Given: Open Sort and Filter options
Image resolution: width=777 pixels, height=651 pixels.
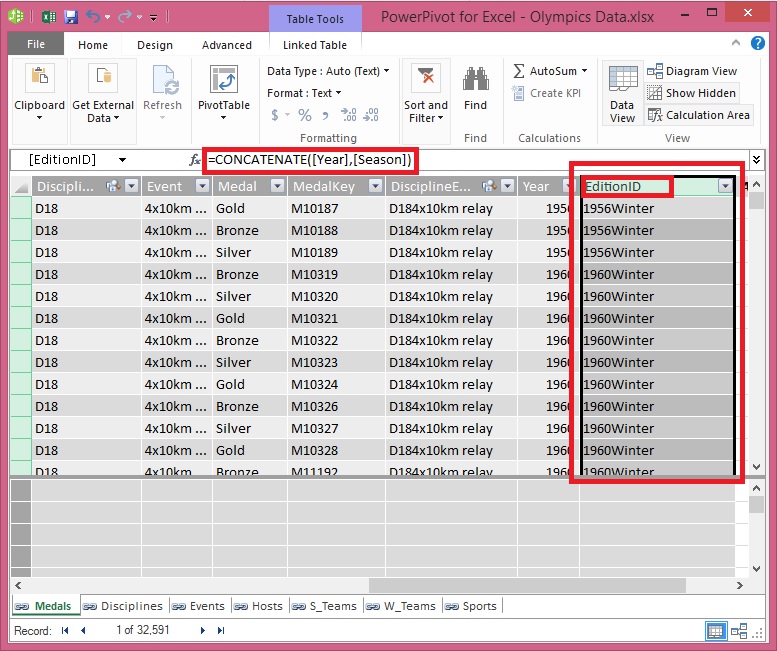Looking at the screenshot, I should pyautogui.click(x=426, y=94).
